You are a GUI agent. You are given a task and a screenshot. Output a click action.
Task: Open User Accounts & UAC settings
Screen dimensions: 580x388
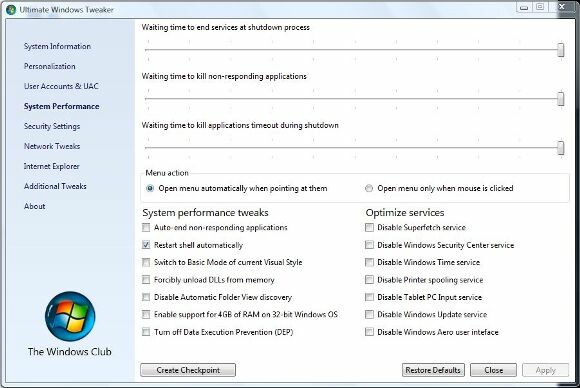tap(61, 86)
